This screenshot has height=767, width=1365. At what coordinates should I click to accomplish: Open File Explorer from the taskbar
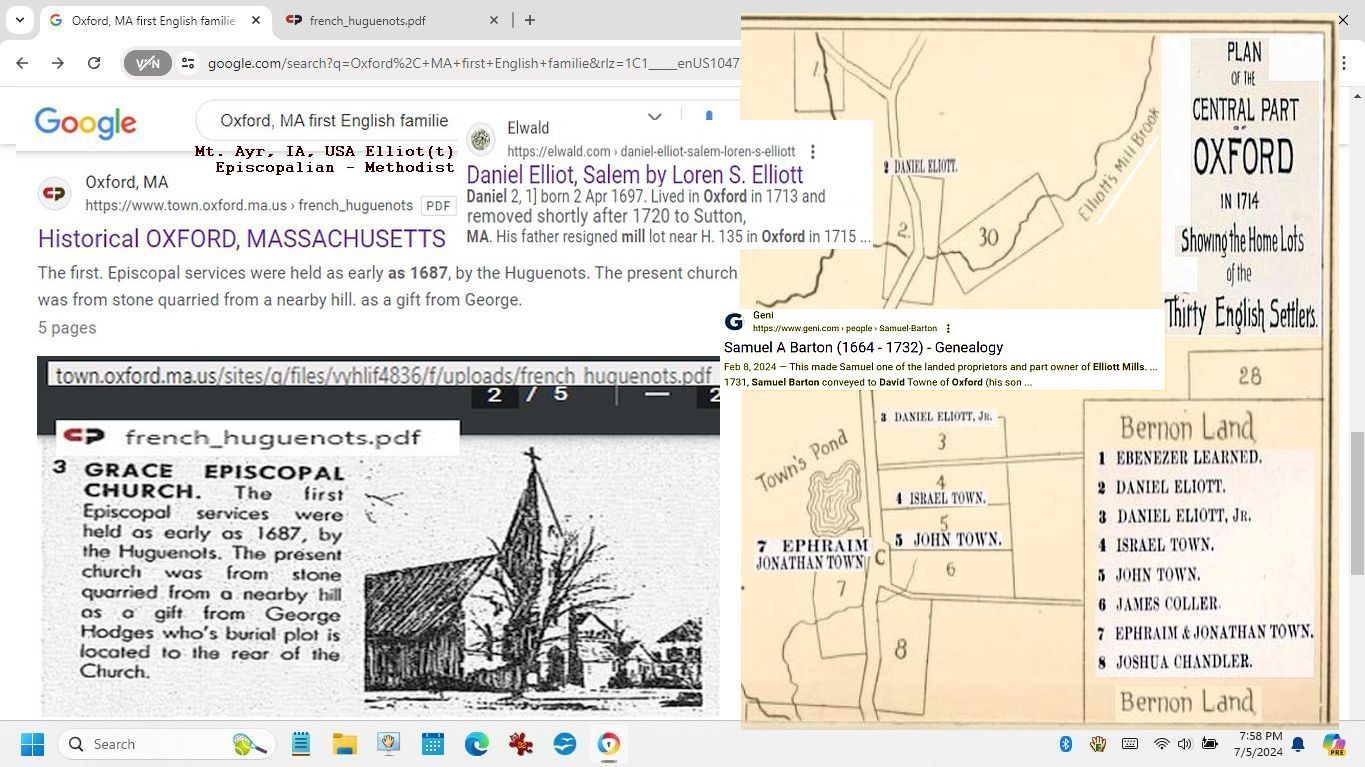click(x=345, y=744)
